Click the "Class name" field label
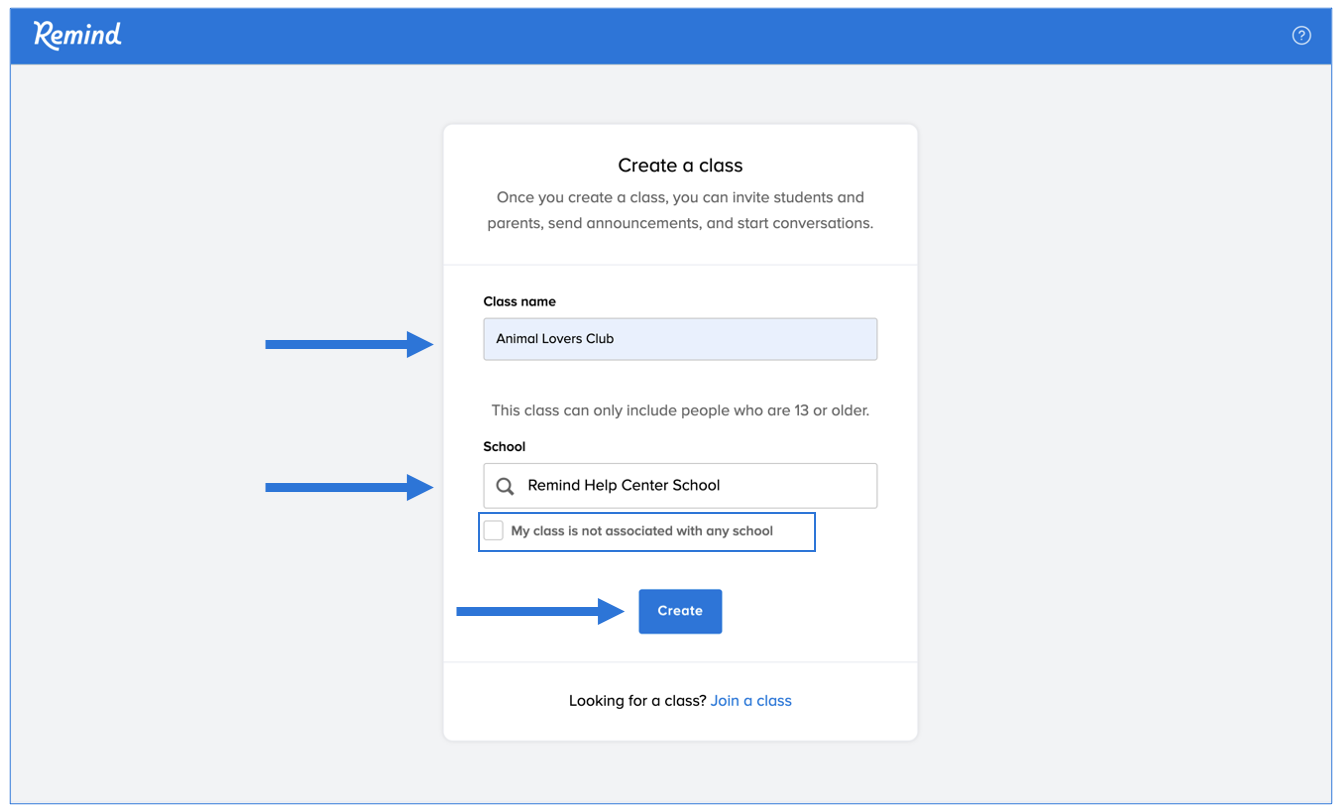The image size is (1342, 812). tap(519, 301)
